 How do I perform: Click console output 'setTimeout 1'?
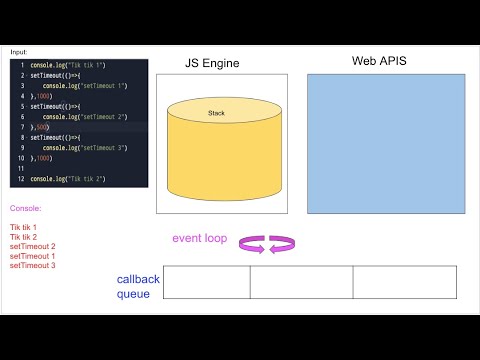(x=32, y=256)
